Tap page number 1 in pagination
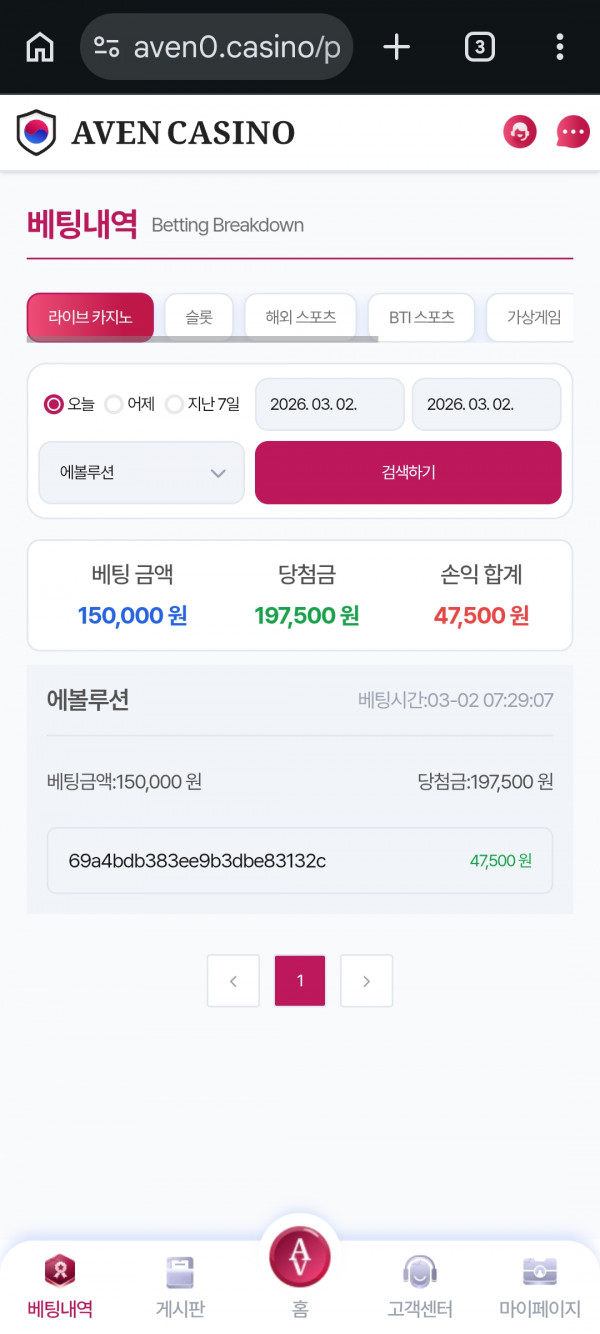 pos(299,981)
